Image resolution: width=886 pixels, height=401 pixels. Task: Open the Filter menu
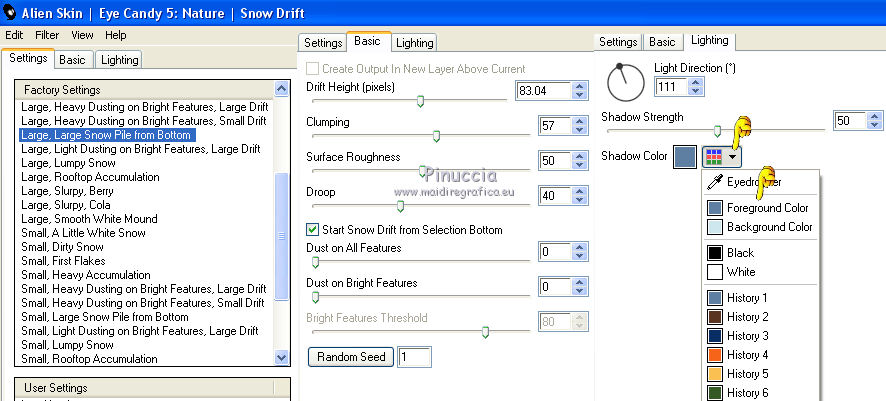[x=47, y=35]
